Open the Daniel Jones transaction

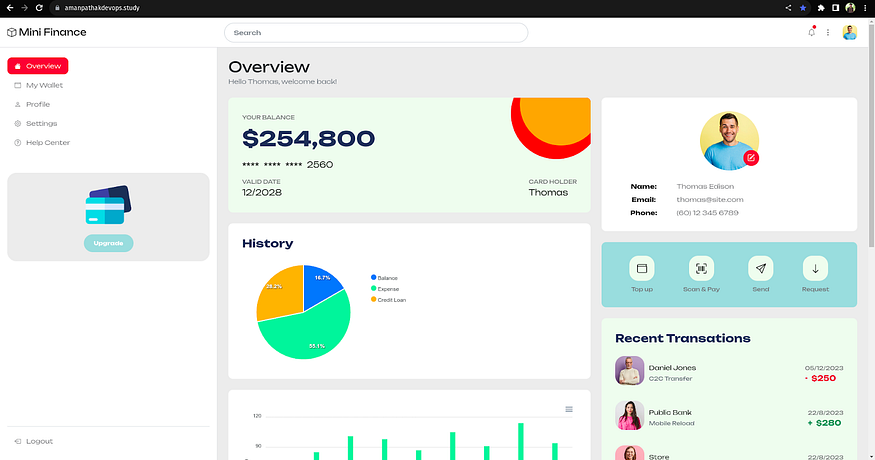click(x=729, y=372)
